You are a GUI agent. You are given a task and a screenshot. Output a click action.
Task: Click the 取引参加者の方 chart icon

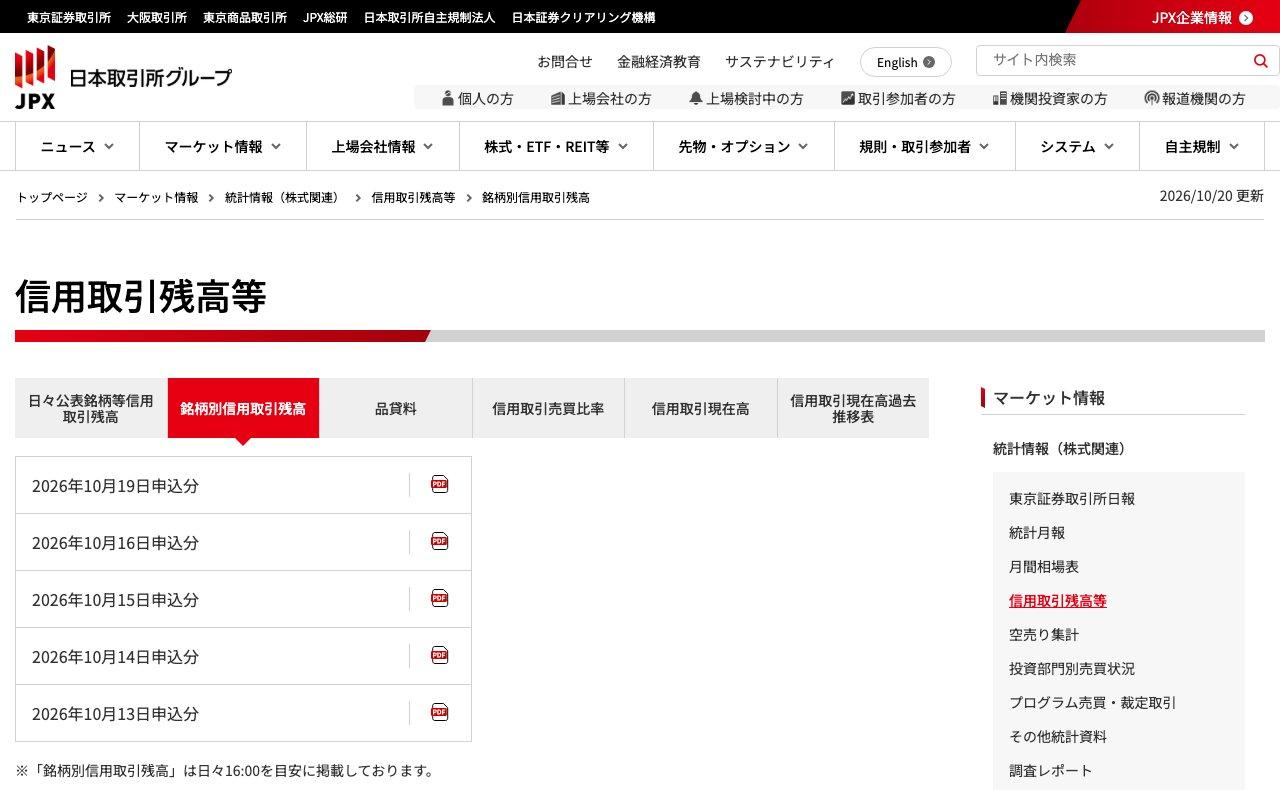click(848, 98)
